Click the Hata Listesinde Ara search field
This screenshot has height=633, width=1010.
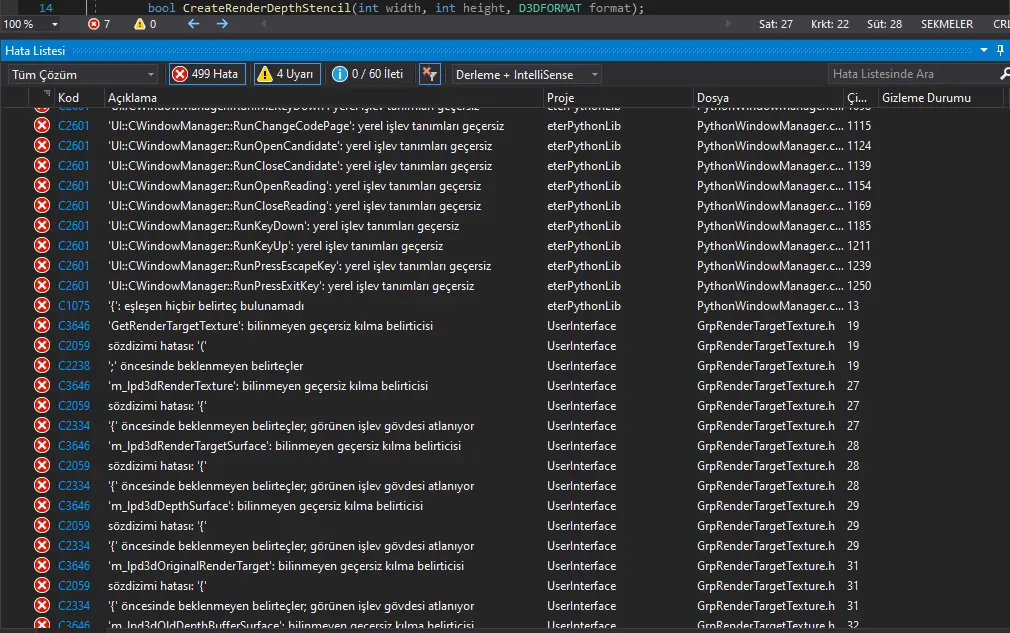[x=911, y=74]
